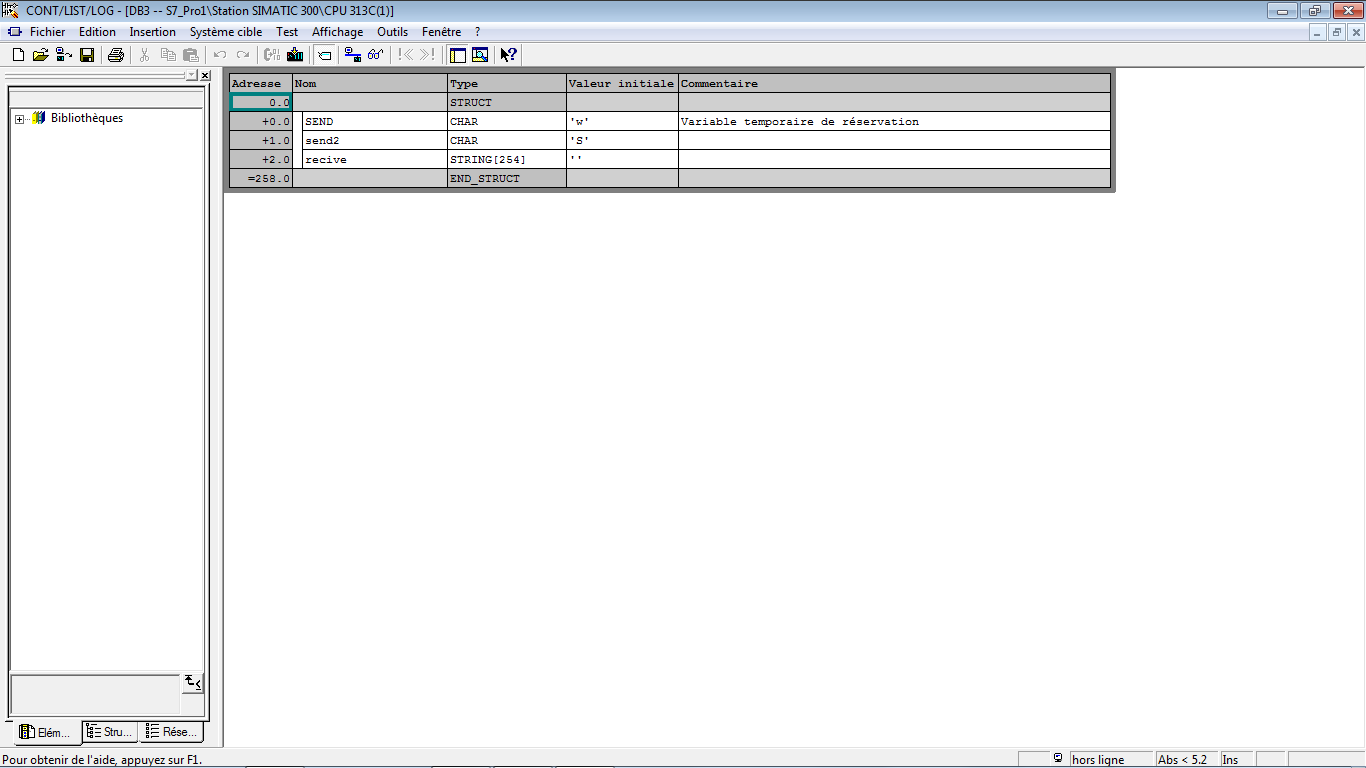Print using the printer toolbar icon
Image resolution: width=1366 pixels, height=768 pixels.
pyautogui.click(x=116, y=55)
